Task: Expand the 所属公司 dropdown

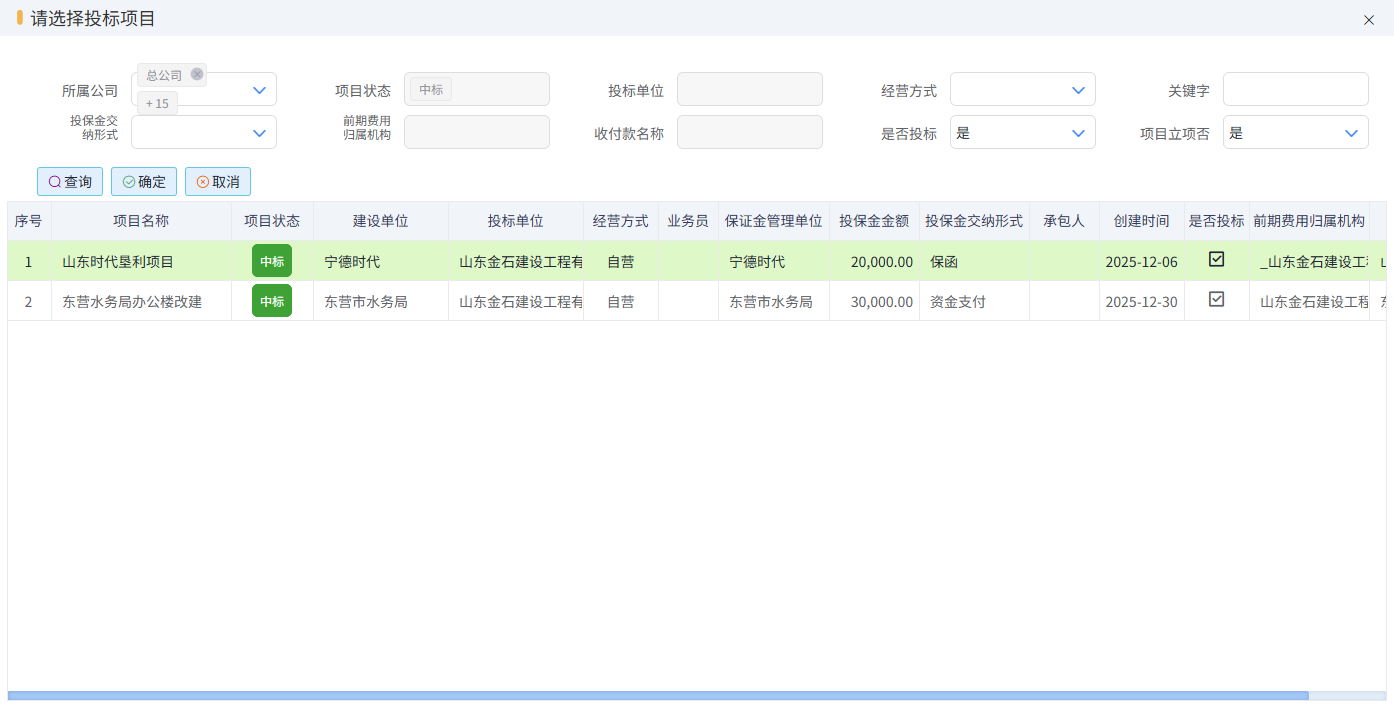Action: 259,90
